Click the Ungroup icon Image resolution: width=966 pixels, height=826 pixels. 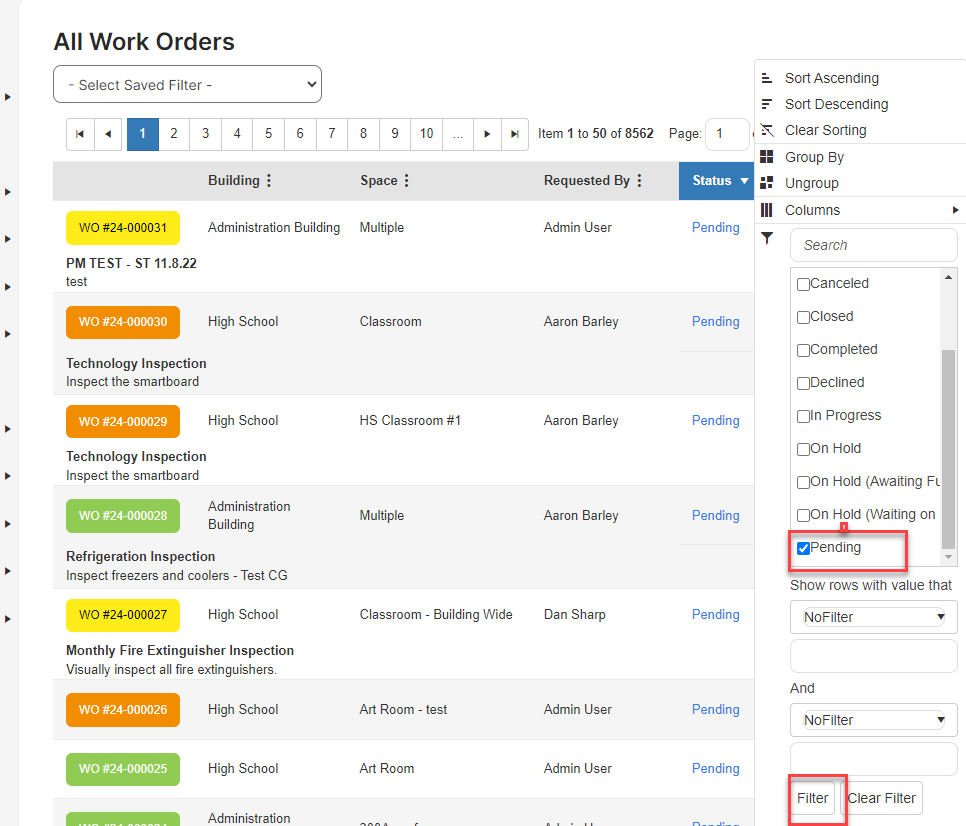point(766,183)
